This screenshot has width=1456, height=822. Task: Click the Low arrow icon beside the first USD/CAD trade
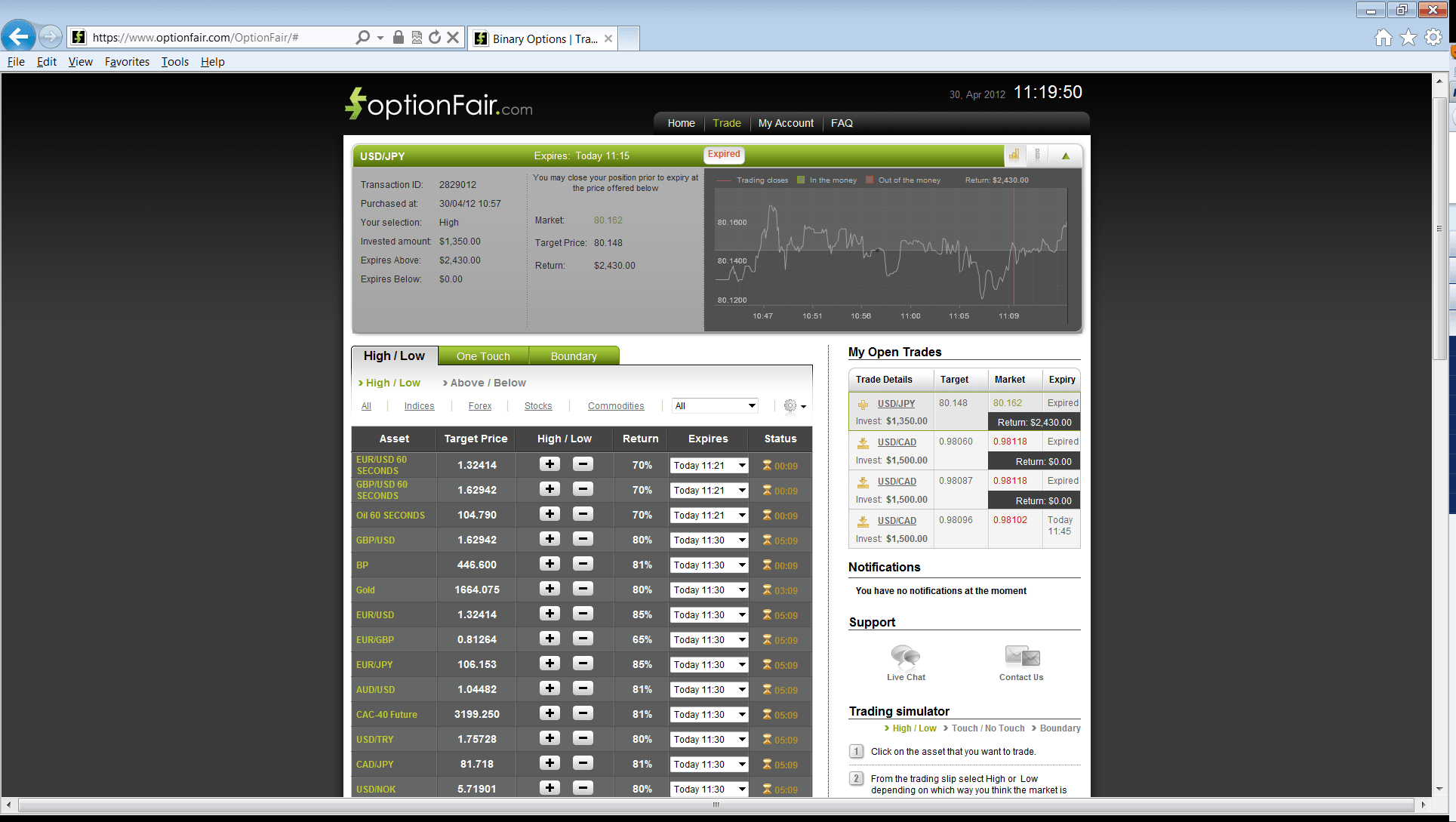click(863, 442)
